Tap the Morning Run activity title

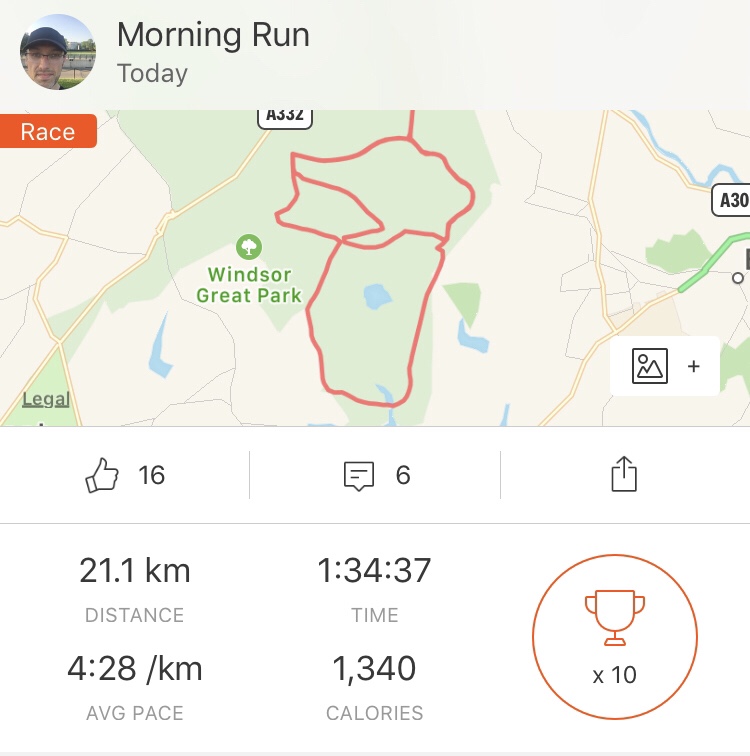coord(213,35)
